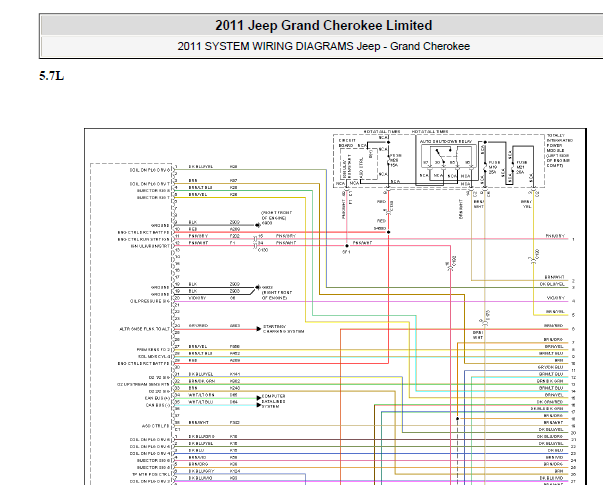Click the "WHT/LT GRN" wire color on pin 34

tap(202, 395)
